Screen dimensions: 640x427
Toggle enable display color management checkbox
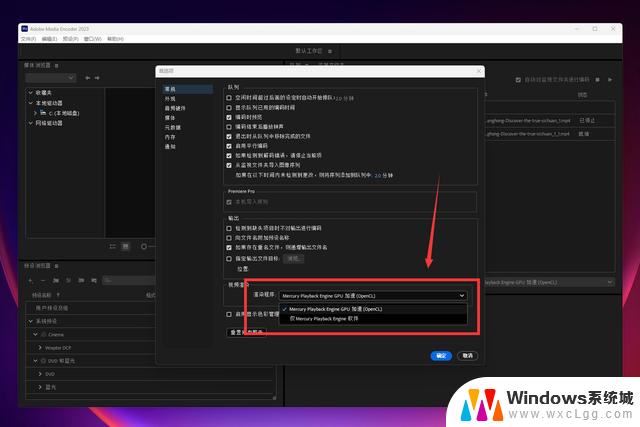click(229, 314)
